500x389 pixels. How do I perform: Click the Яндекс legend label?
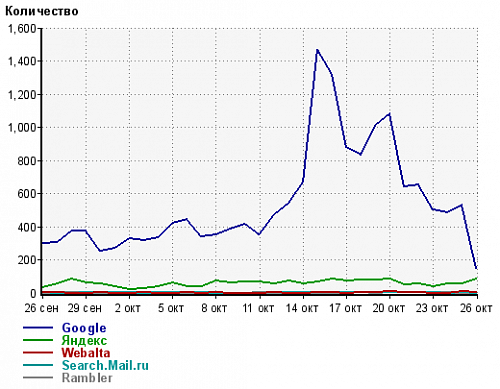(x=84, y=340)
